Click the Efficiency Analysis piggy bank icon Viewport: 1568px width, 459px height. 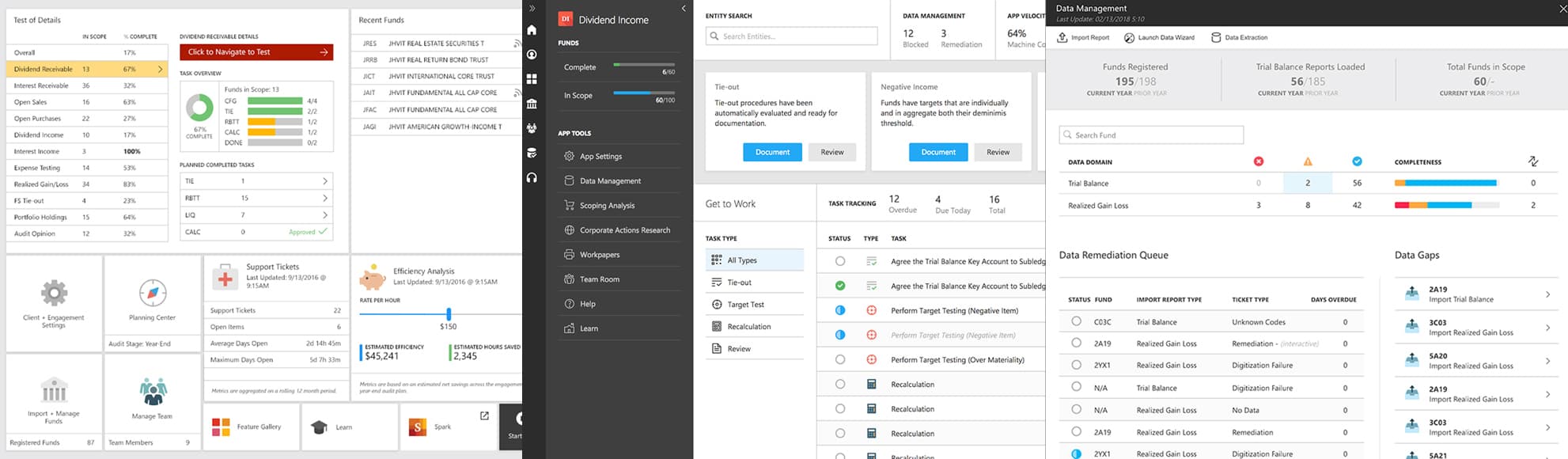tap(373, 279)
